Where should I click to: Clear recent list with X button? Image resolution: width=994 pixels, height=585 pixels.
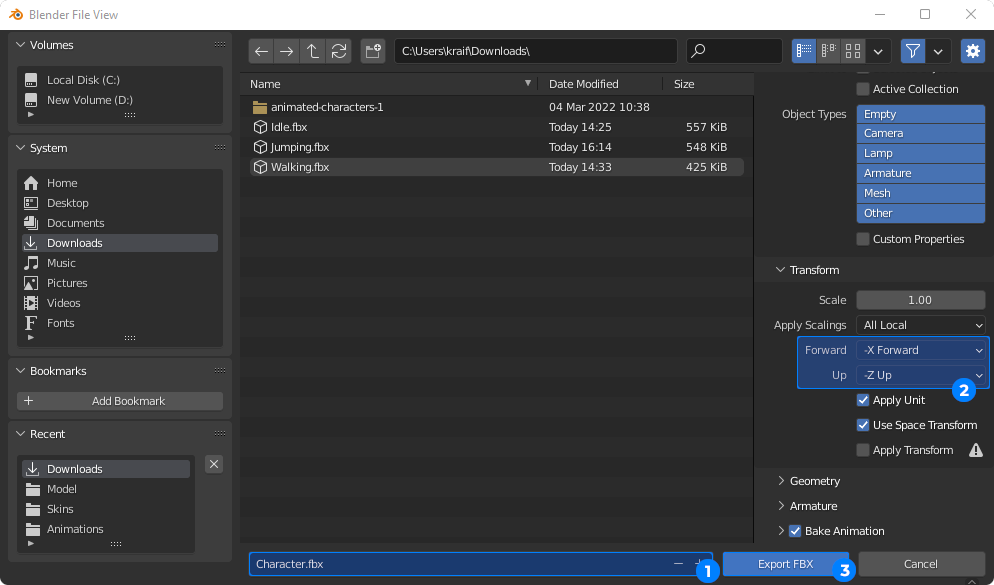click(214, 464)
